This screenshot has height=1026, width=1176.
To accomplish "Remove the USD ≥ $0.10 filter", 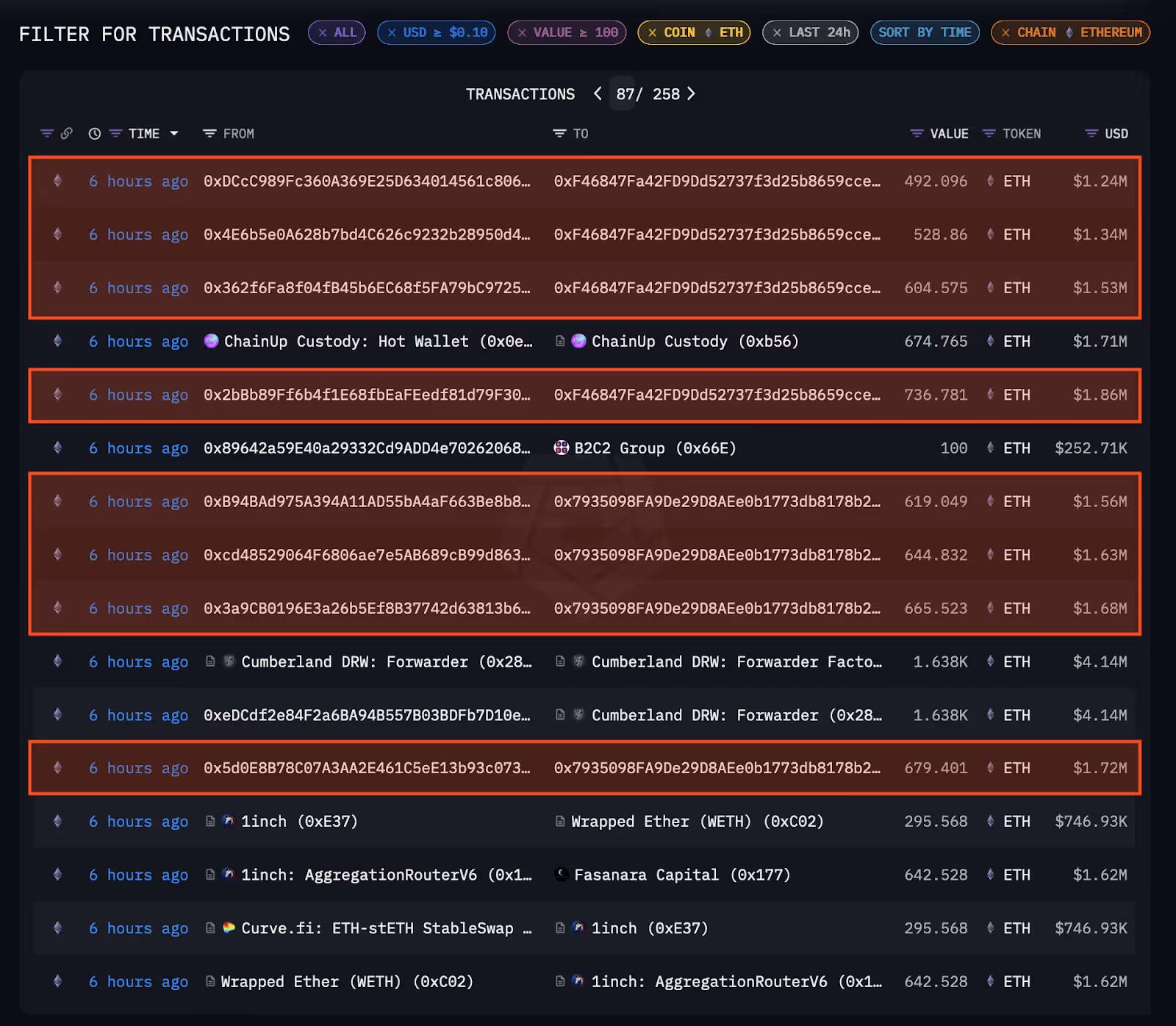I will tap(391, 32).
